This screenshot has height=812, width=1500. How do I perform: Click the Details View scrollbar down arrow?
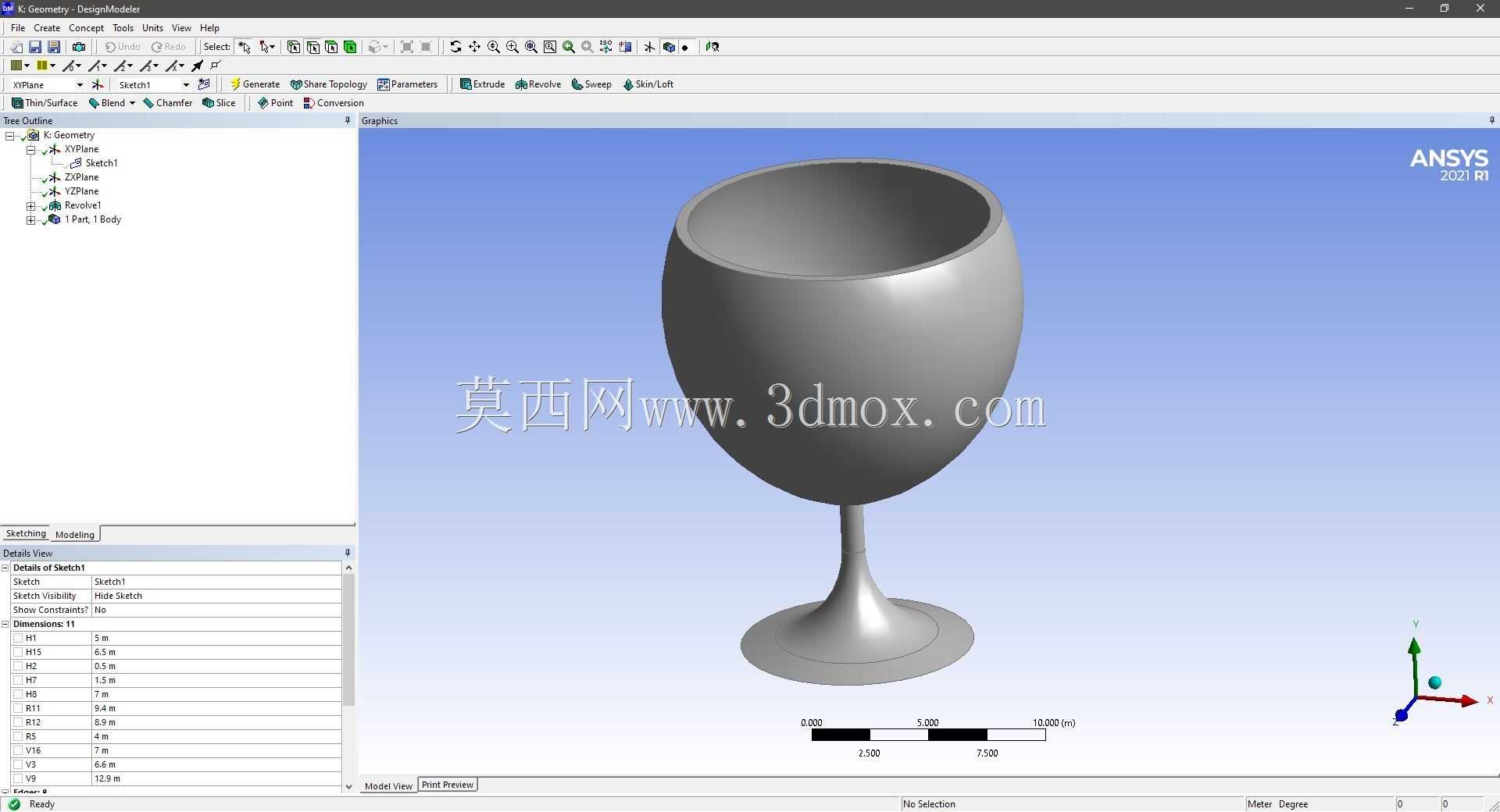pos(348,786)
